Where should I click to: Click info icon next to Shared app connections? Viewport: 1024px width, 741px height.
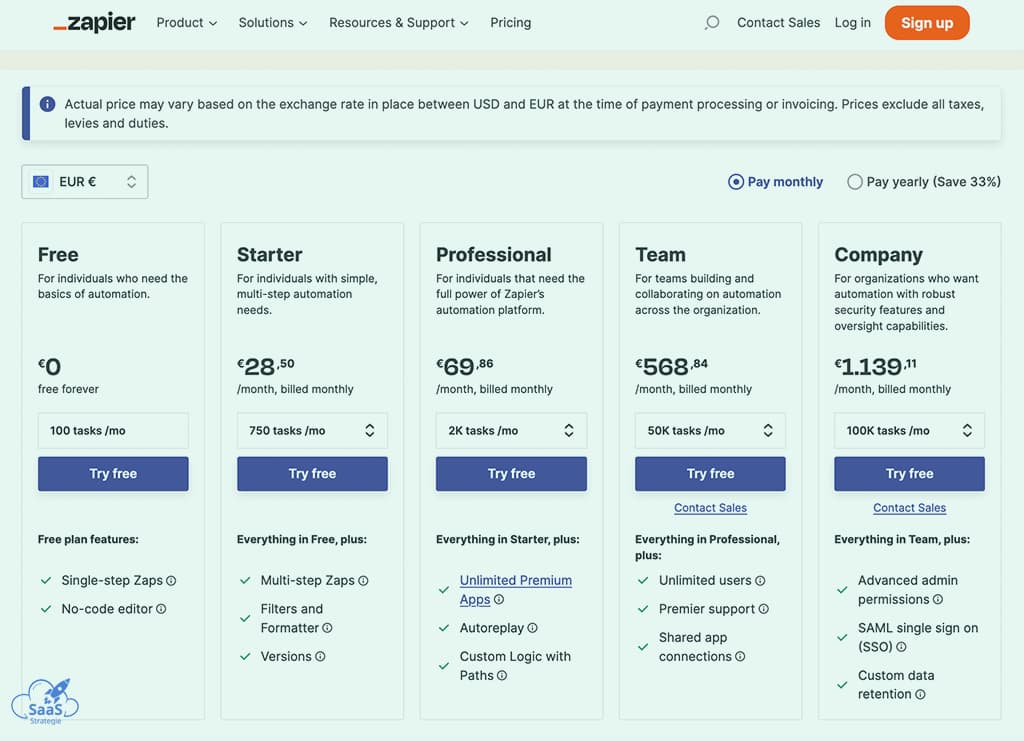click(x=740, y=656)
